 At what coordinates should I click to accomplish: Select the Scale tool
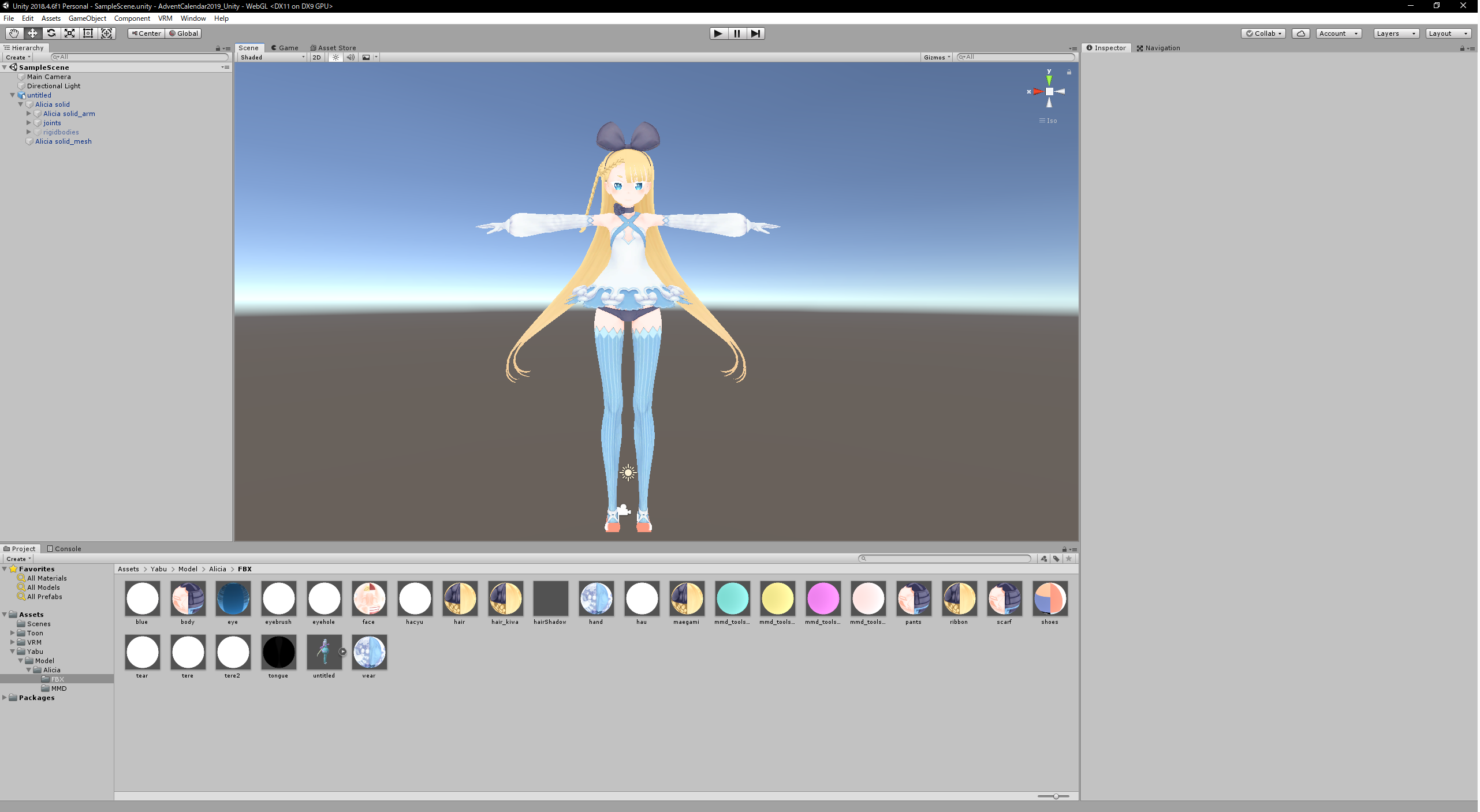69,33
